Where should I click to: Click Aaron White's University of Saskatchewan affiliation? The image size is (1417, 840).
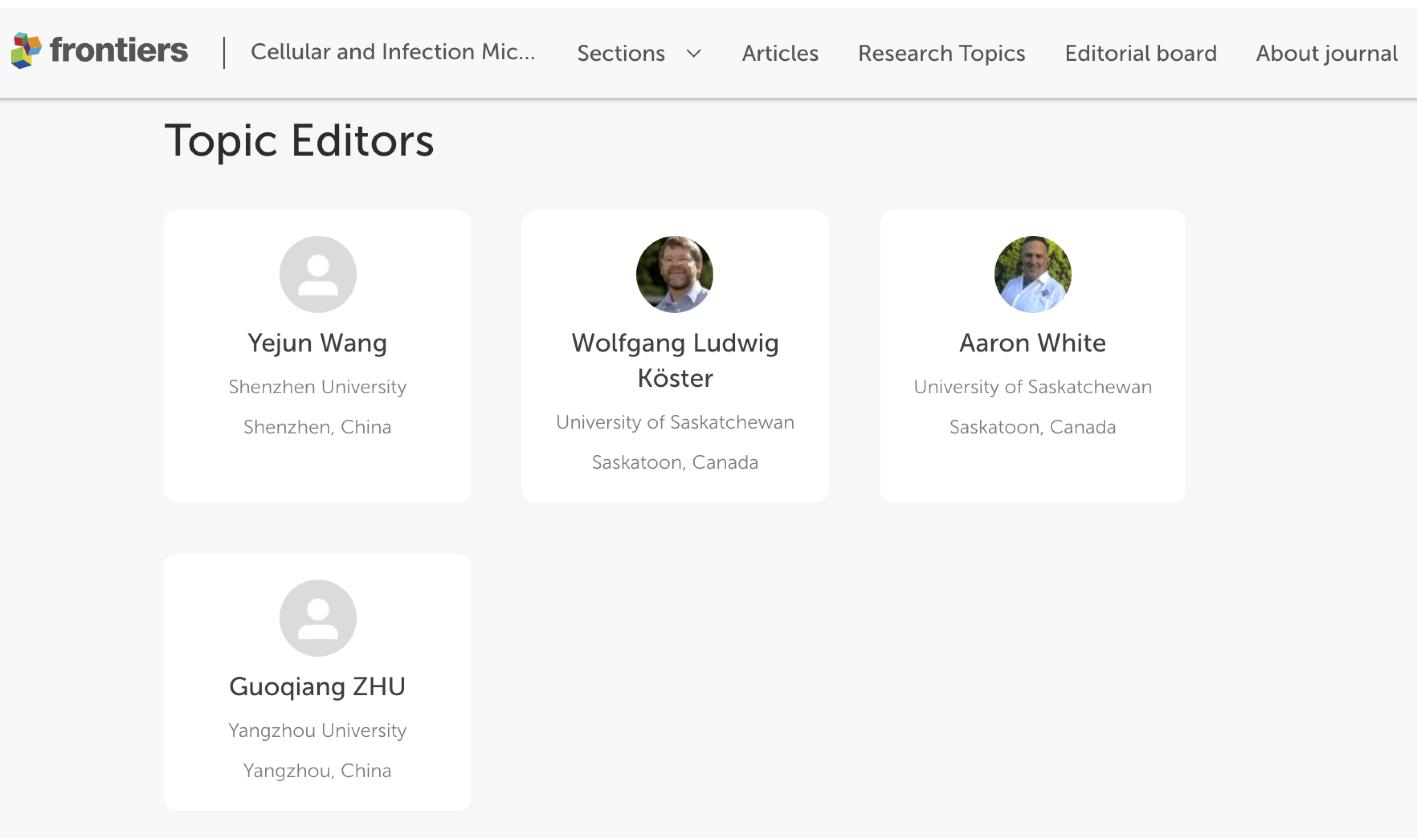1032,387
